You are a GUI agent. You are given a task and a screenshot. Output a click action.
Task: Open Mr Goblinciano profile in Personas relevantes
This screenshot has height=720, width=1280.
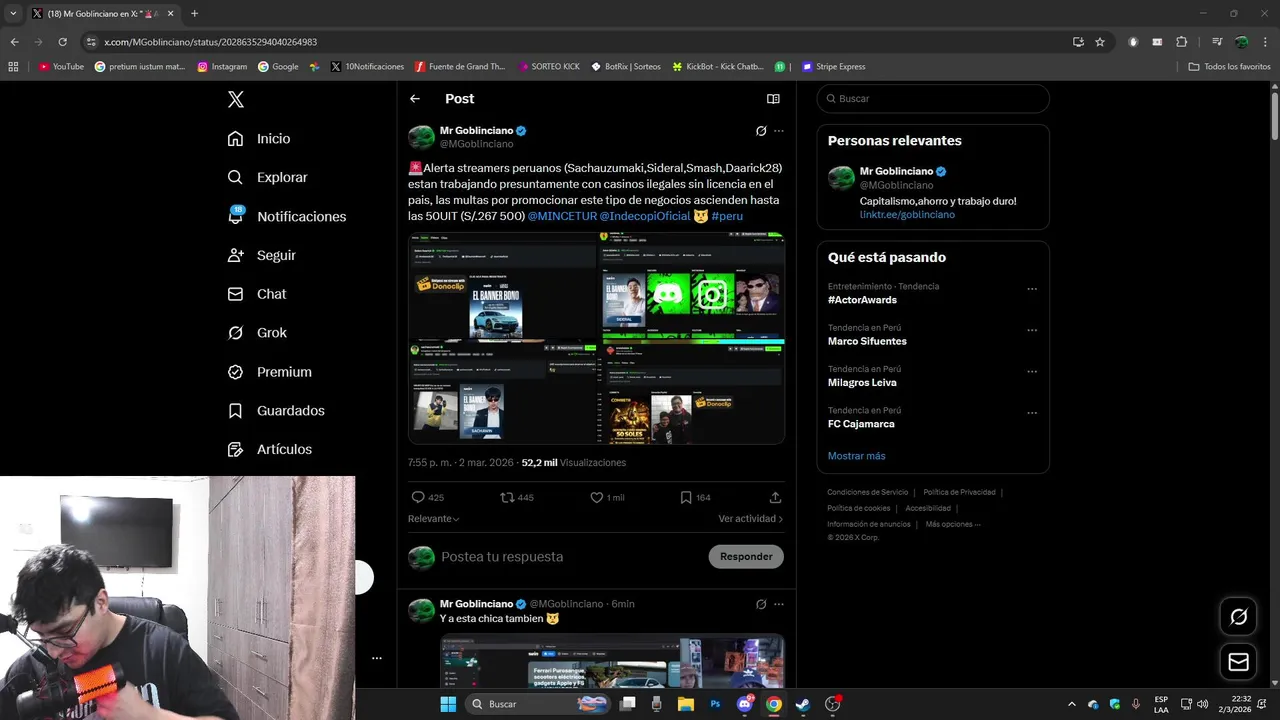pos(896,171)
